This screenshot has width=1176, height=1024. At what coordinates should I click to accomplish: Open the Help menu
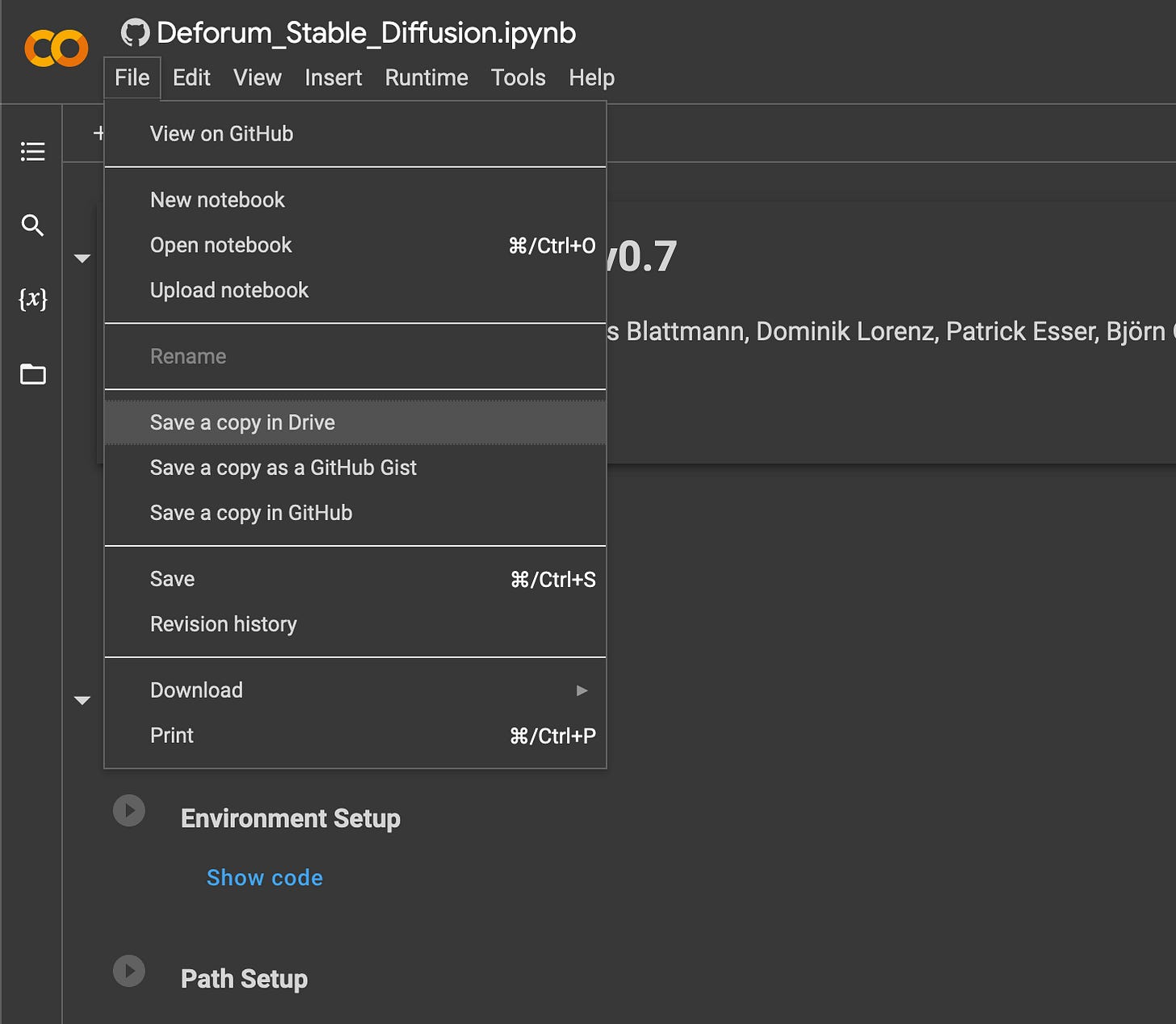pos(592,78)
